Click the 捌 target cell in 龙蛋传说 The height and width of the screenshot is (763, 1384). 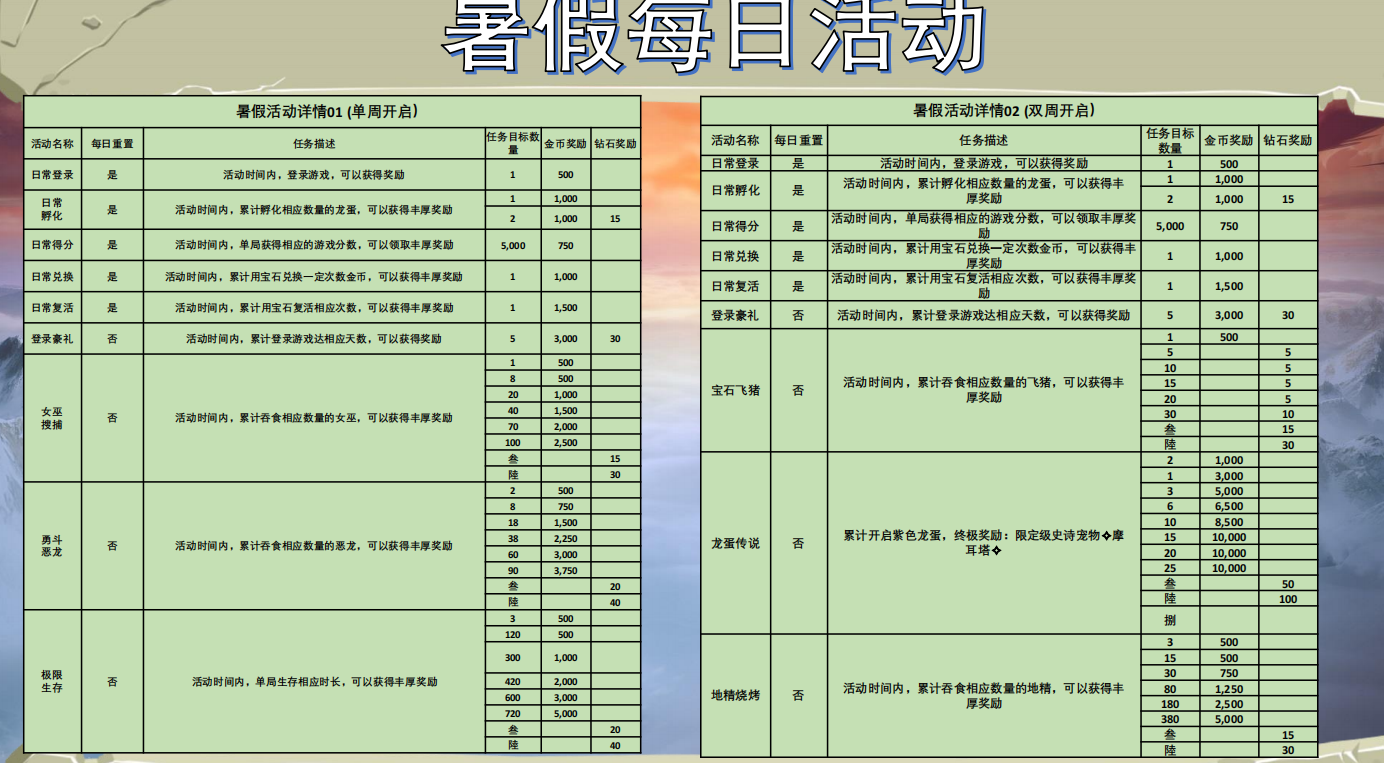[x=1169, y=620]
